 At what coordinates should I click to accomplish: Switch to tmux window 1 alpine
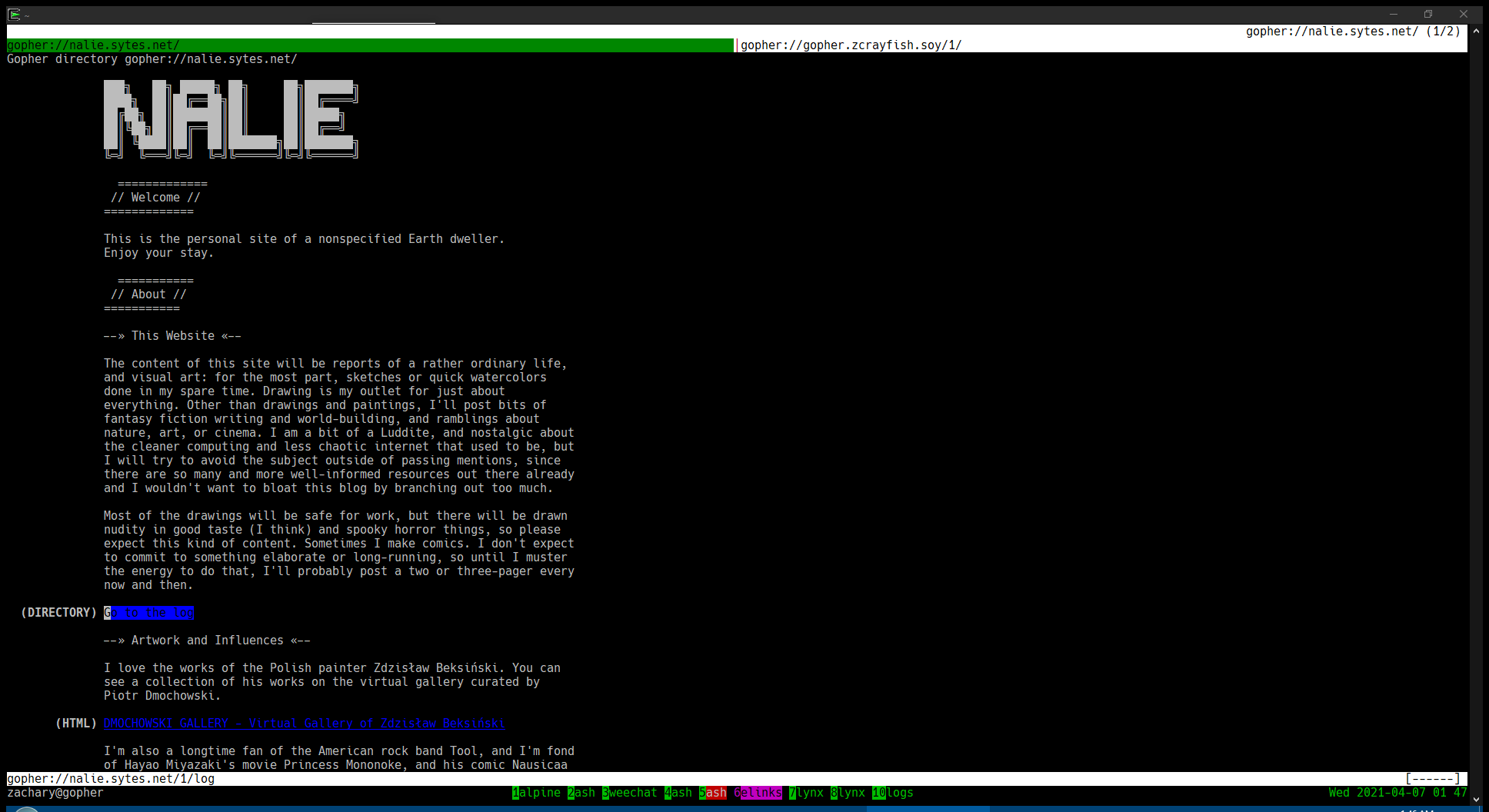point(536,793)
